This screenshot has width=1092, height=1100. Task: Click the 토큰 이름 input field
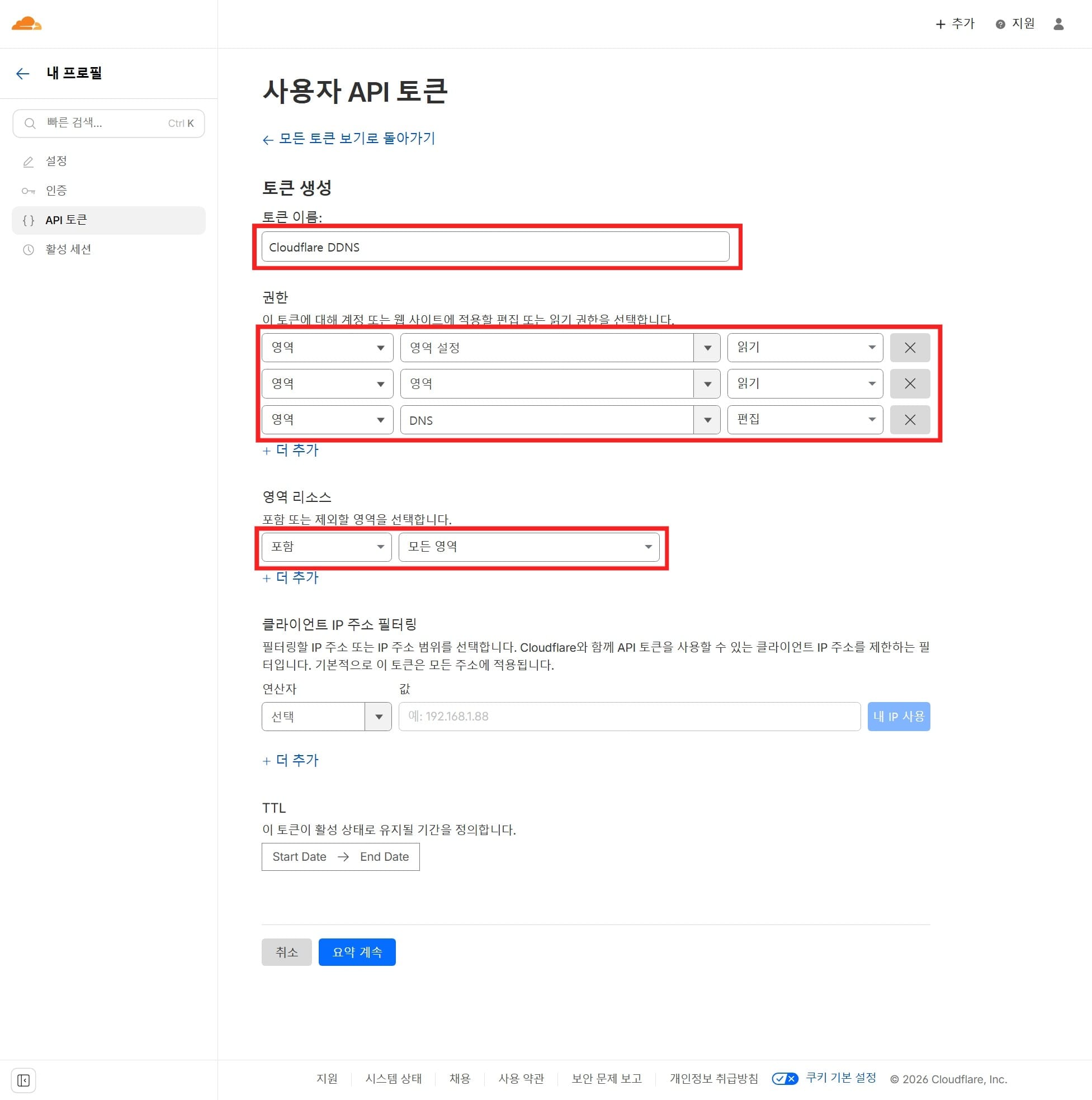(x=494, y=247)
